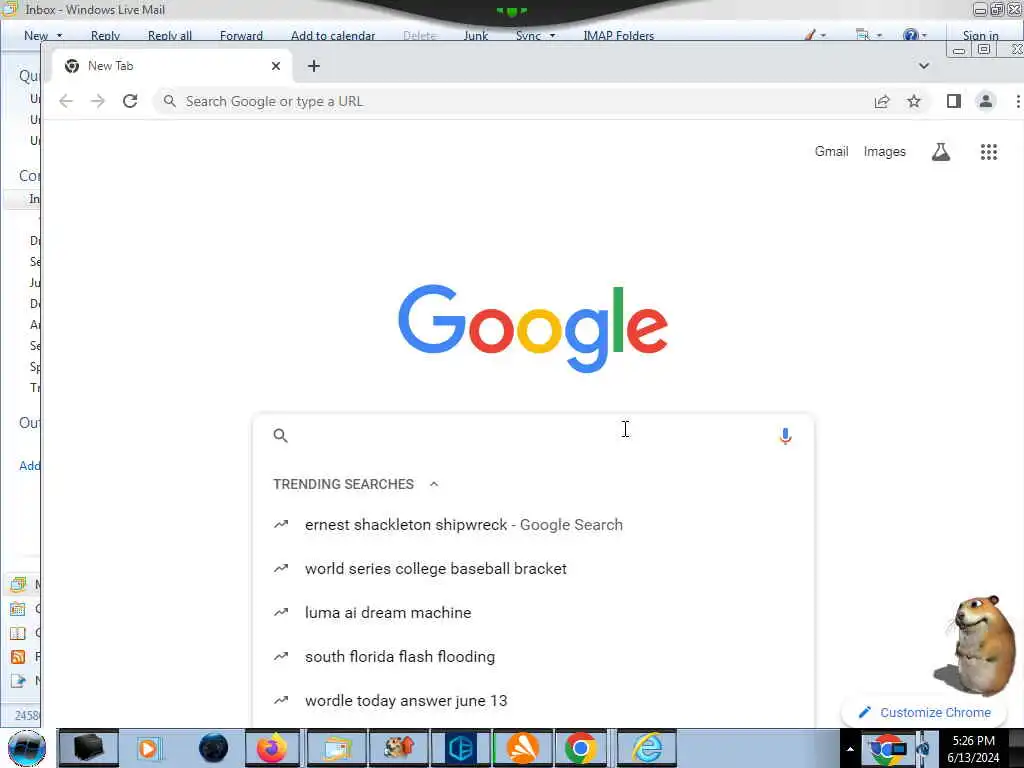Viewport: 1024px width, 768px height.
Task: Bookmark this tab with the star icon
Action: (914, 101)
